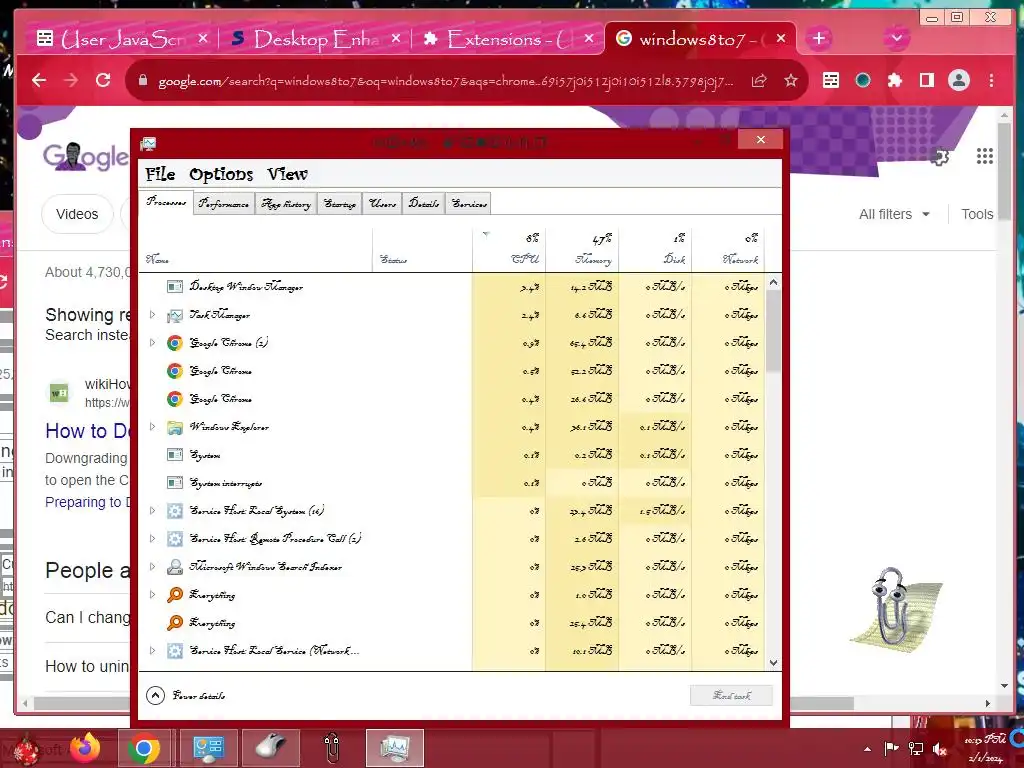
Task: Open the View menu in Task Manager
Action: (x=287, y=174)
